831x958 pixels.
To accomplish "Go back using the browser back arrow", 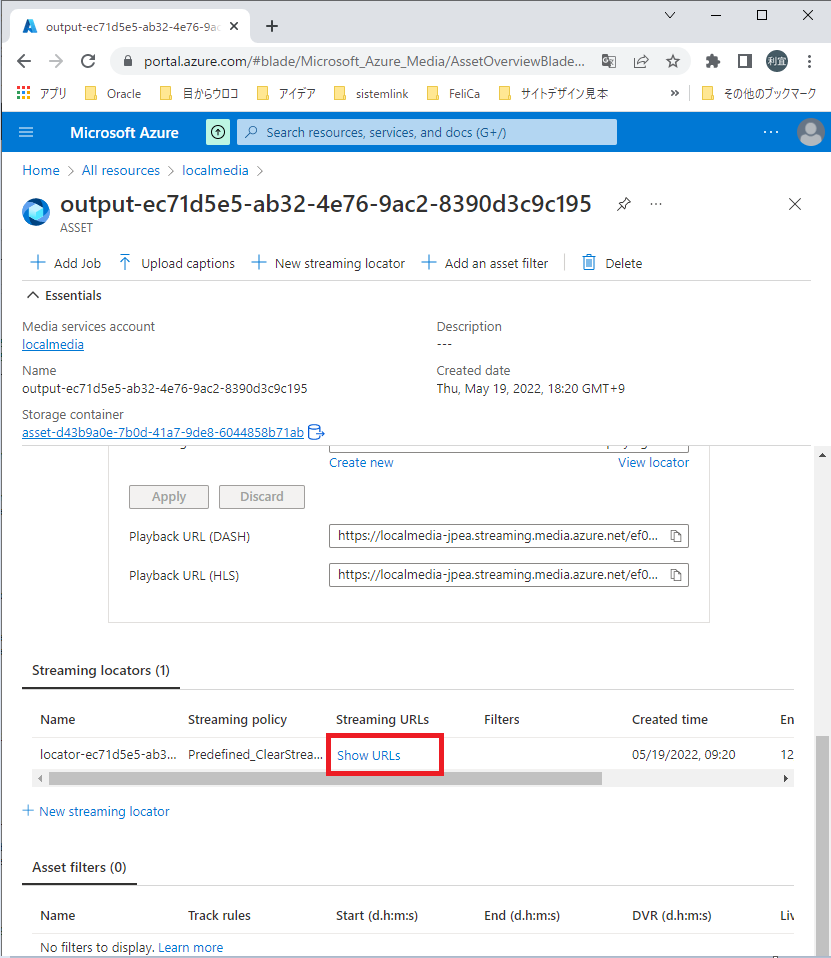I will [24, 61].
